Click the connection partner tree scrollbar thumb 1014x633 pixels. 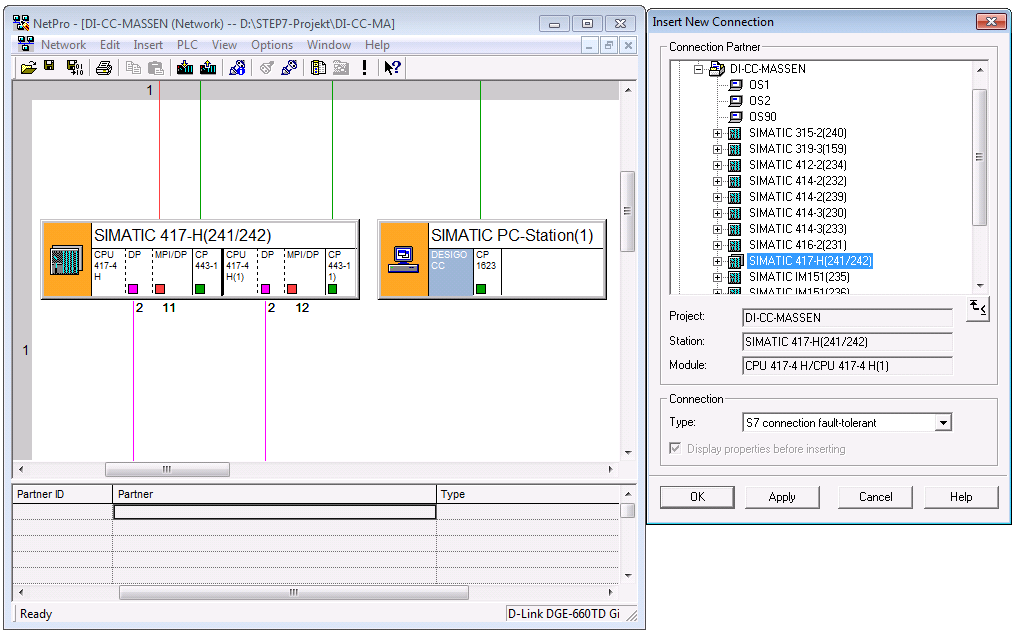979,155
